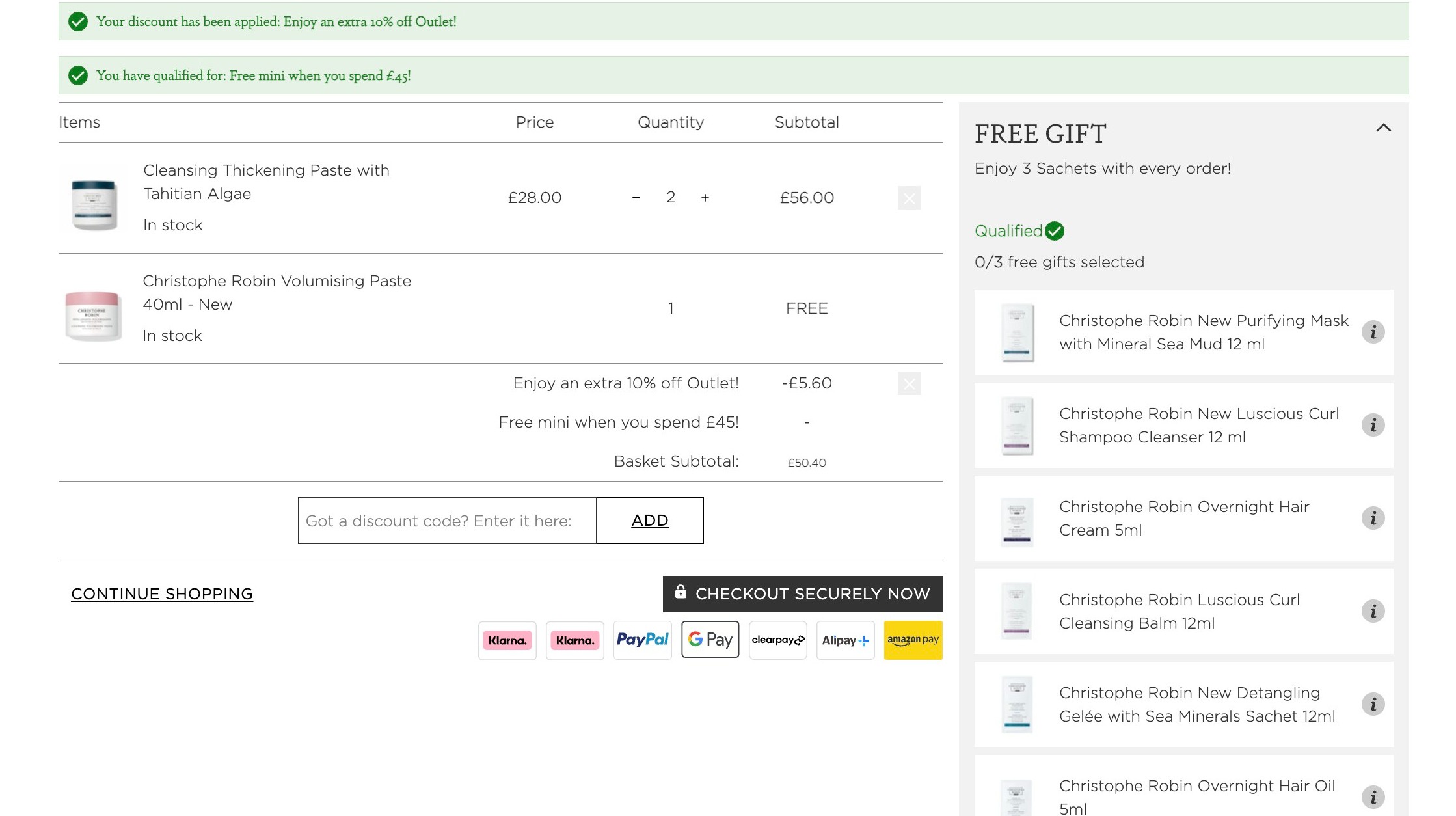
Task: Remove the 10% off Outlet discount
Action: (x=909, y=383)
